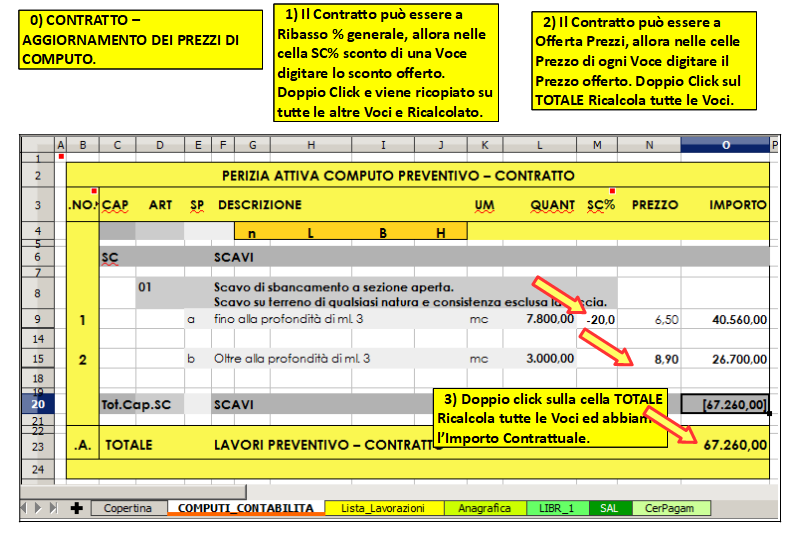This screenshot has height=560, width=794.
Task: Select column N header
Action: [x=649, y=145]
